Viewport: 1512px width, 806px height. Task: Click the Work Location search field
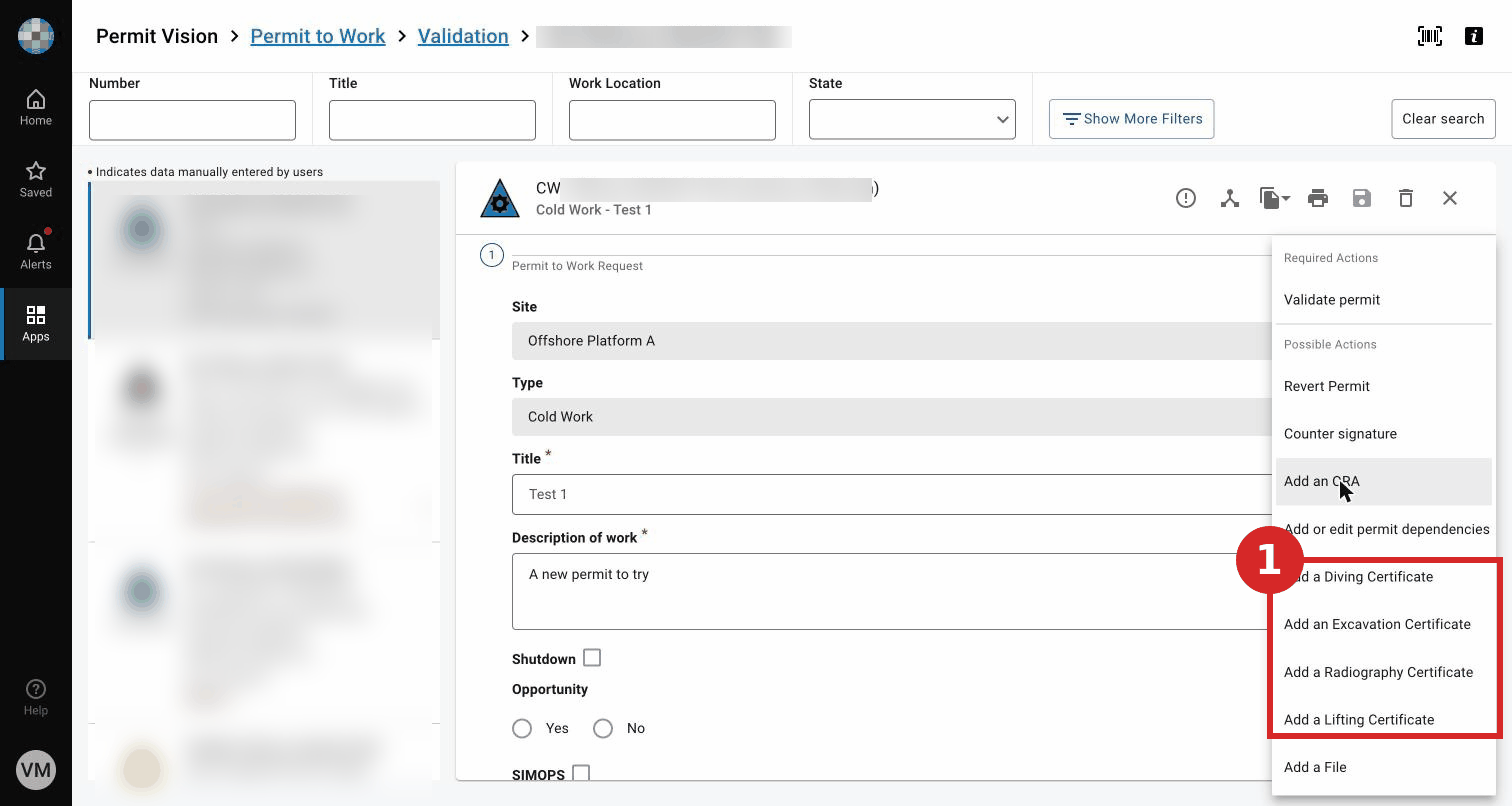[672, 120]
